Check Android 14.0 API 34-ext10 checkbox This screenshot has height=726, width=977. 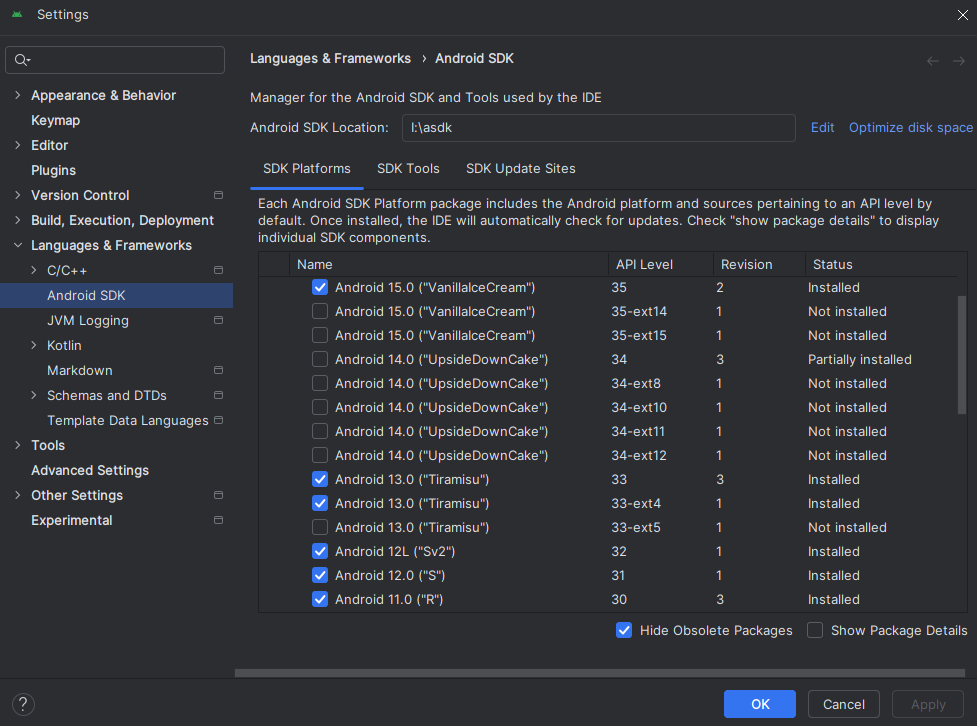320,407
